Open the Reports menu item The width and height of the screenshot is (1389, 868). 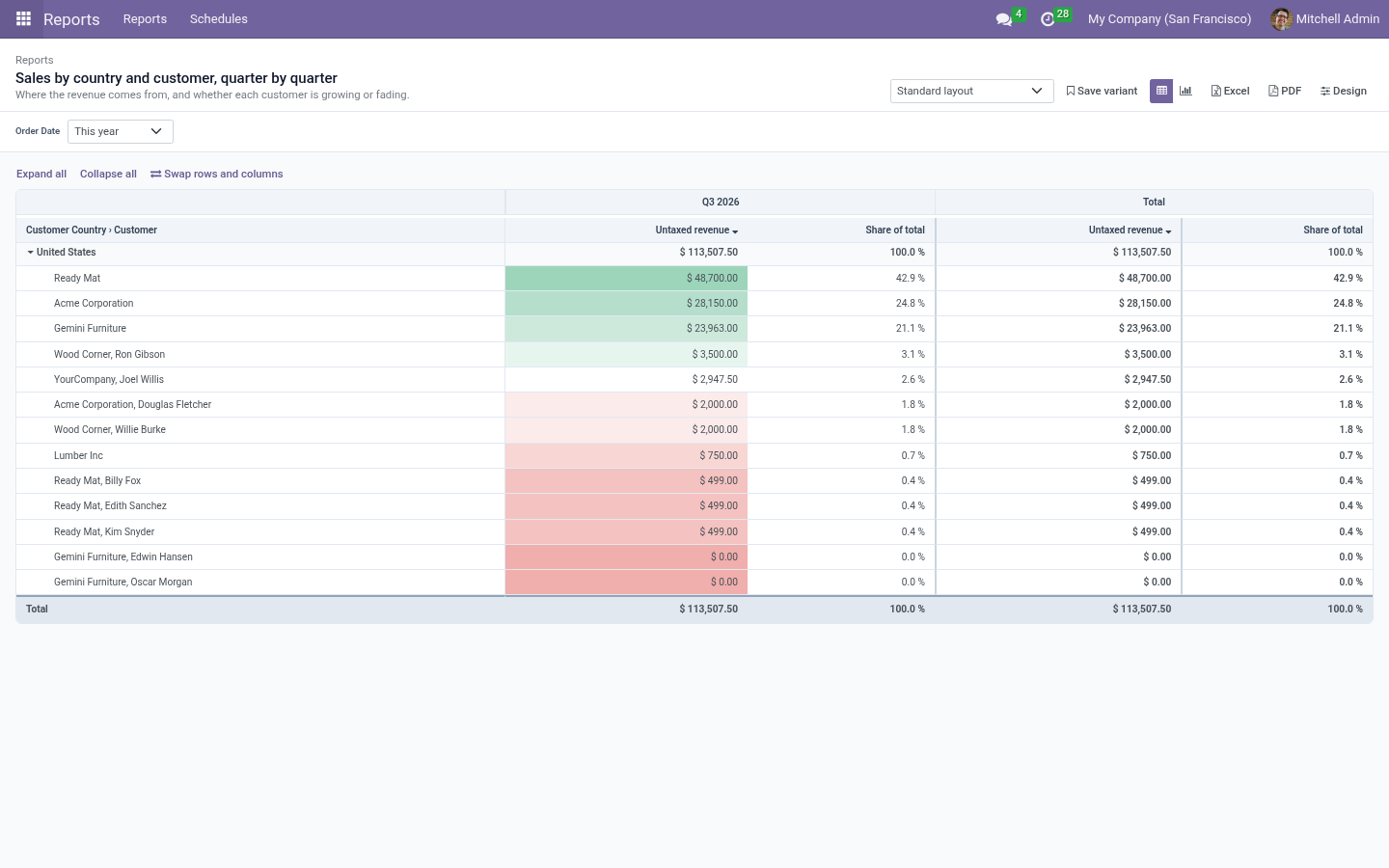tap(145, 19)
